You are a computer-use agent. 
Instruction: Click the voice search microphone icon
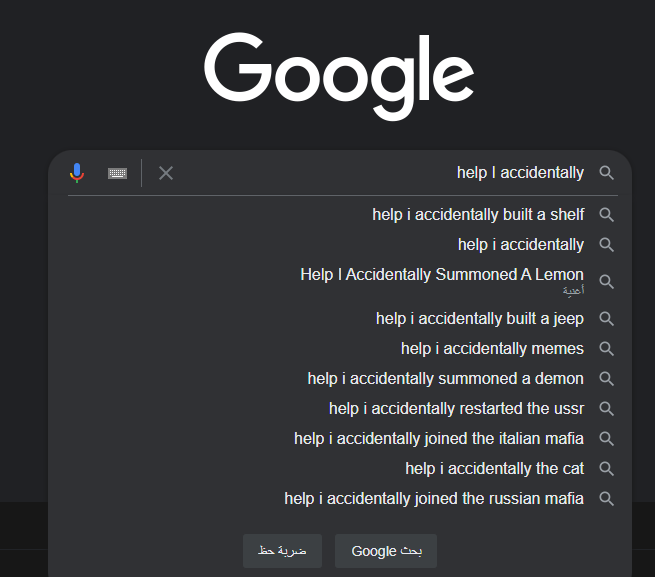tap(77, 173)
